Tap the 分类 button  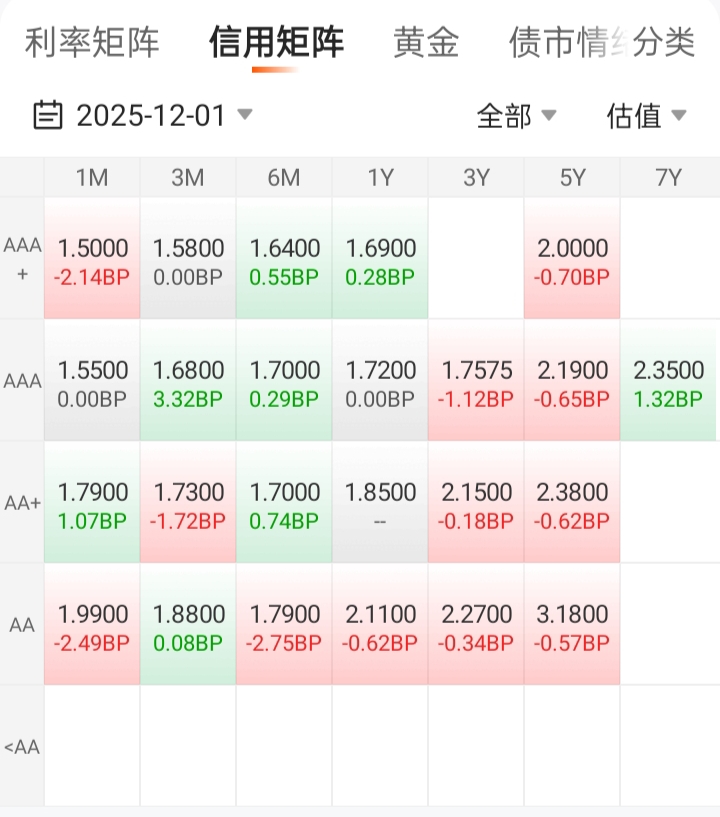click(x=665, y=43)
